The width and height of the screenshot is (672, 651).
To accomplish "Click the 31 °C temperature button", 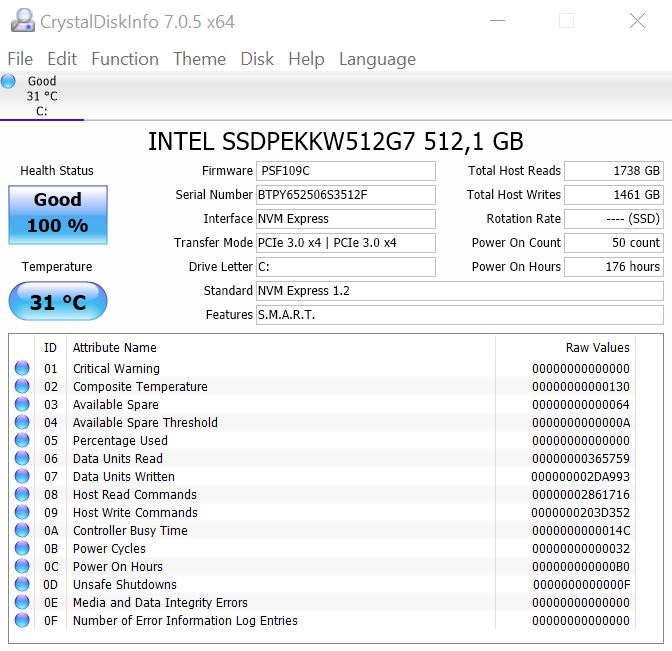I will click(x=58, y=302).
